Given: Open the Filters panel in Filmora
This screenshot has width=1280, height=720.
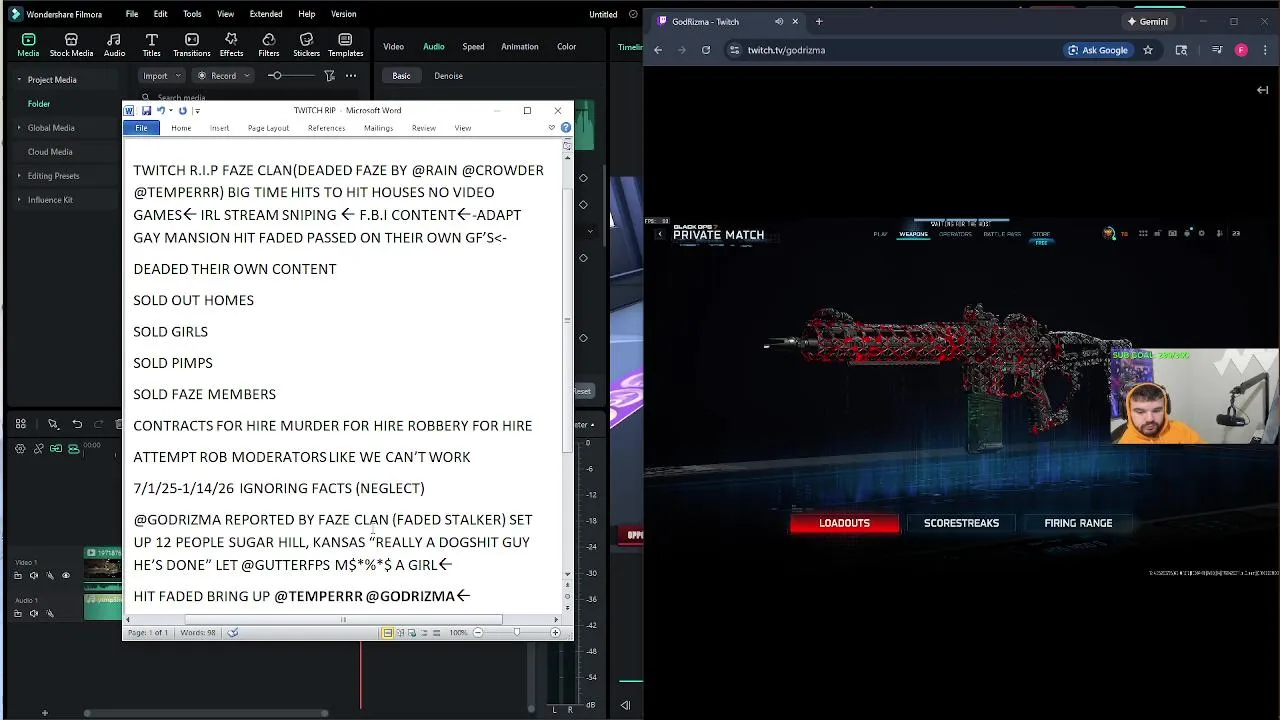Looking at the screenshot, I should tap(268, 45).
